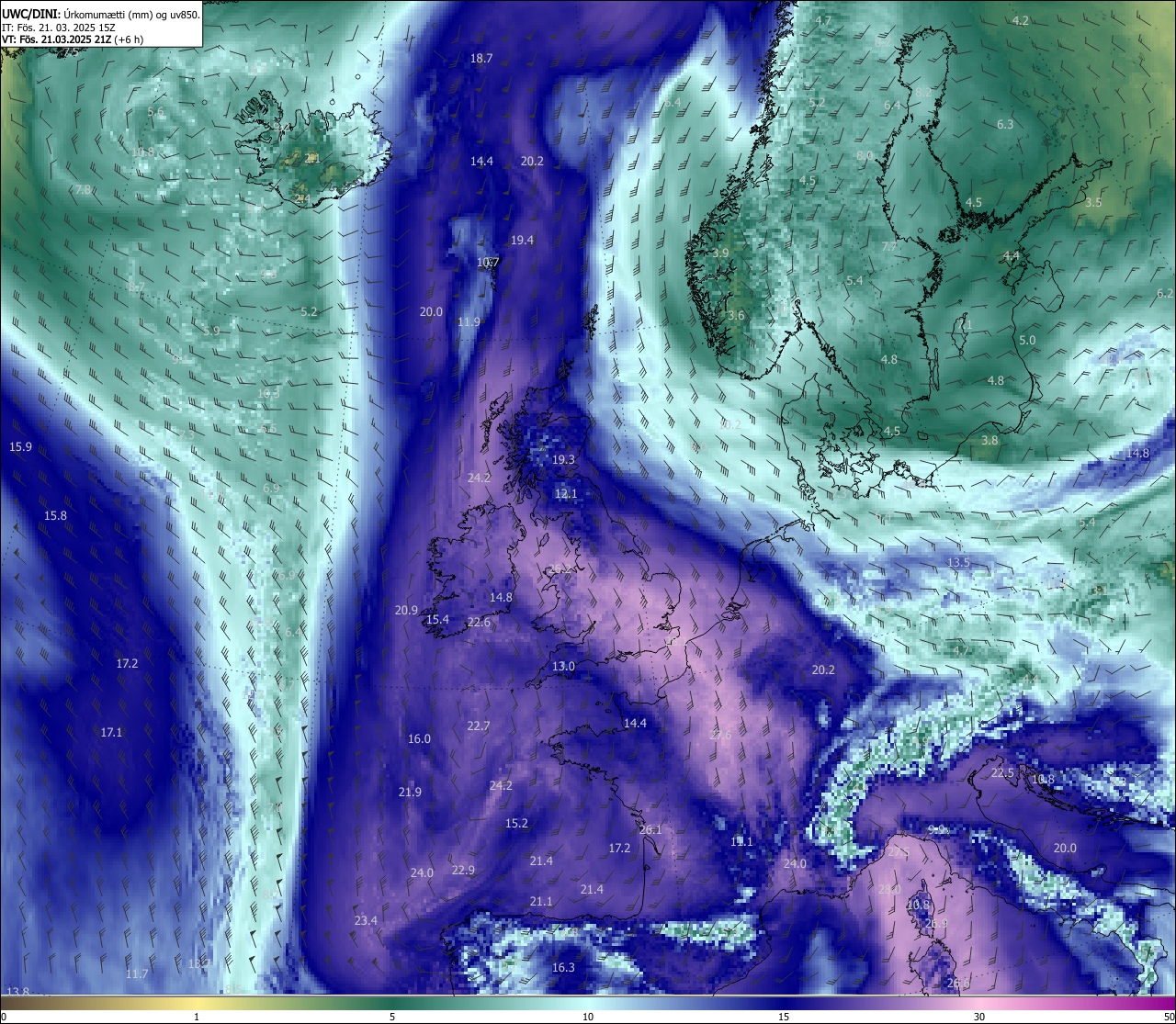
Task: Click the 15.4 value over Ireland
Action: pos(437,620)
